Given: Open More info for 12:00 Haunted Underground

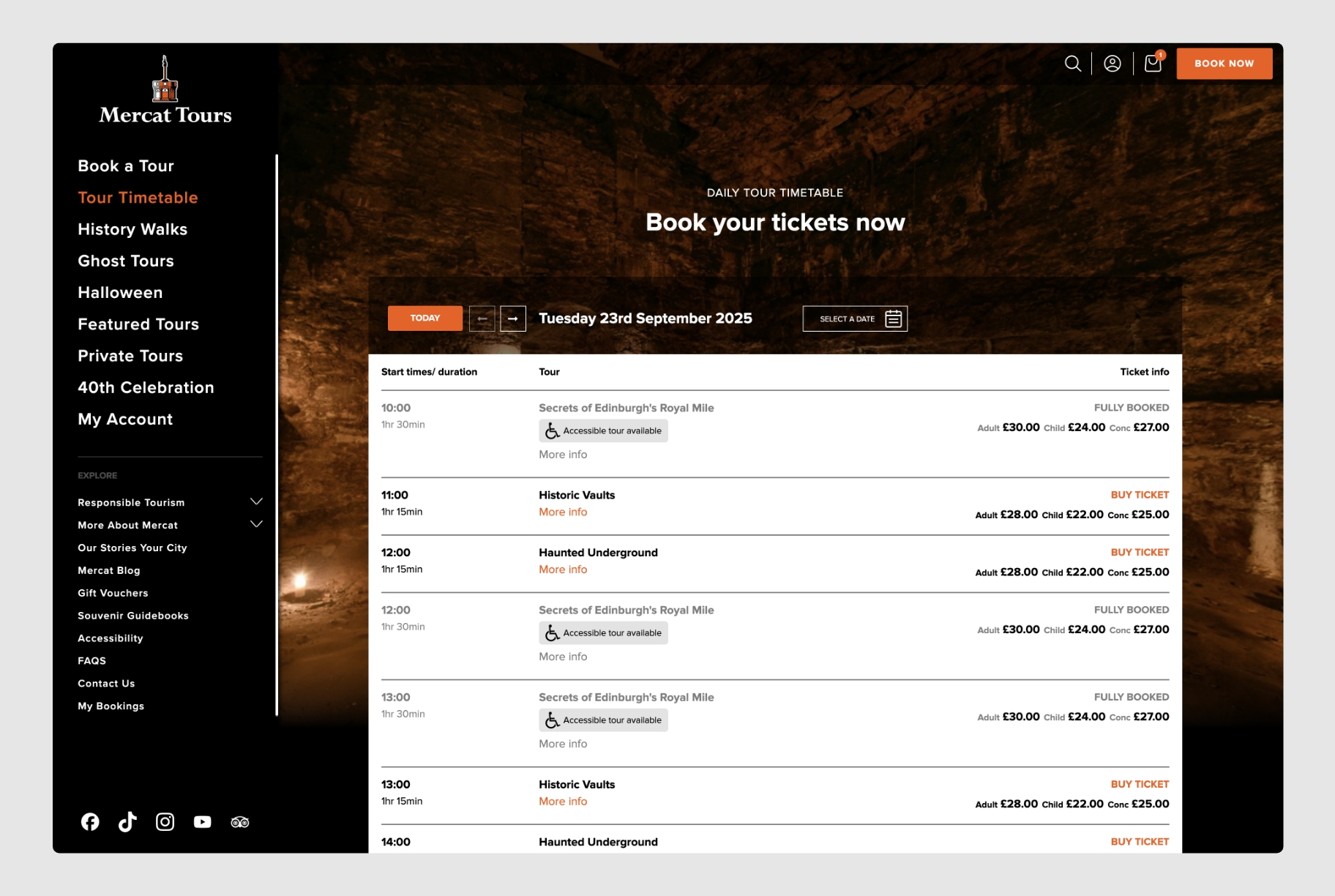Looking at the screenshot, I should point(563,570).
